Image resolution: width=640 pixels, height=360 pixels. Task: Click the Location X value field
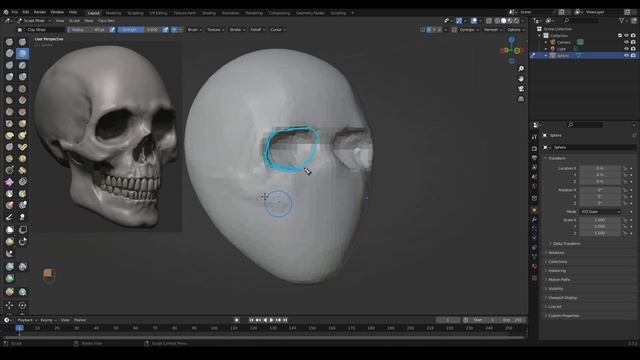[600, 168]
